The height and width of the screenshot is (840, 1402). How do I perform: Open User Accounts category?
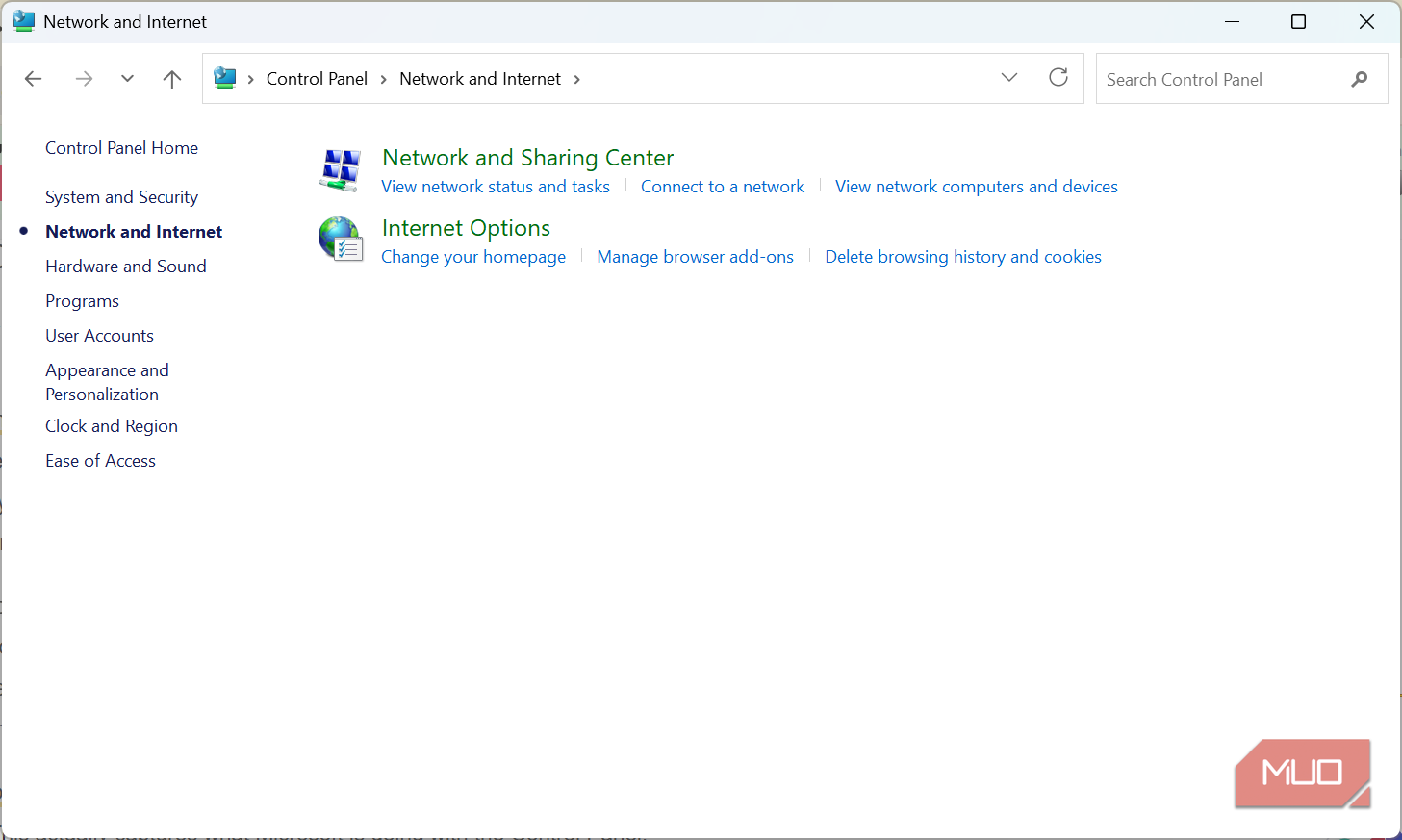click(x=100, y=336)
